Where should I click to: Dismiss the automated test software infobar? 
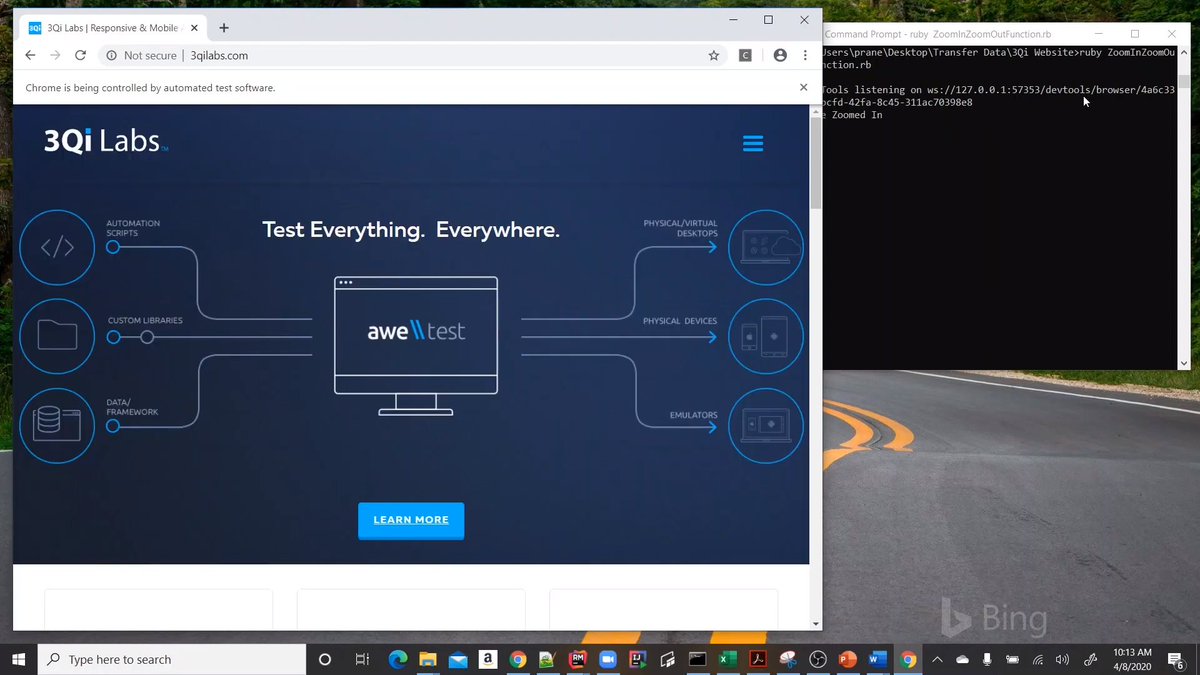click(803, 88)
